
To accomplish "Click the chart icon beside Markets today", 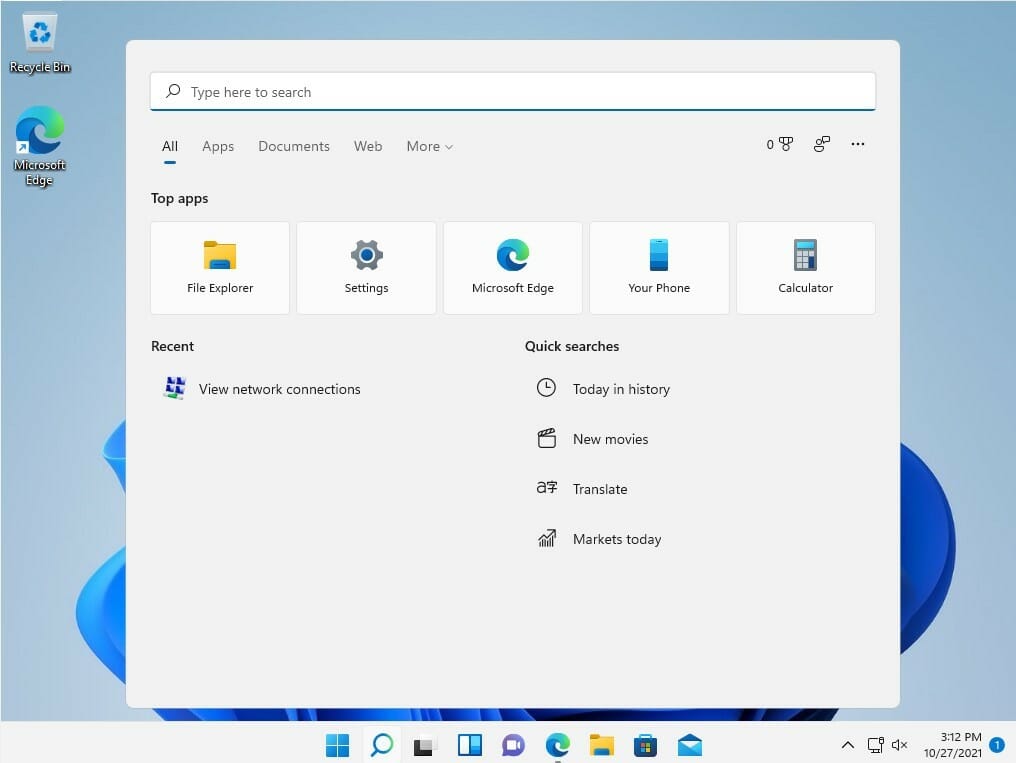I will pos(547,538).
